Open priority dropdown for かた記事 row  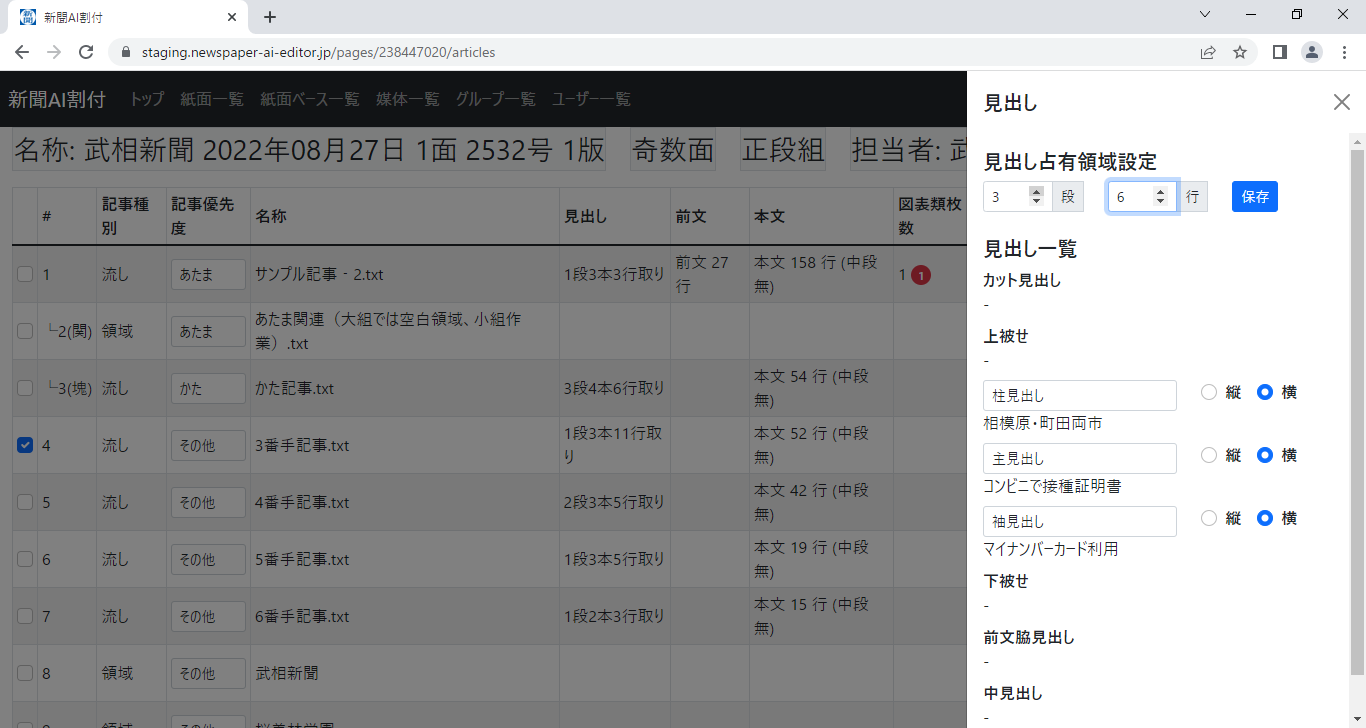(208, 389)
